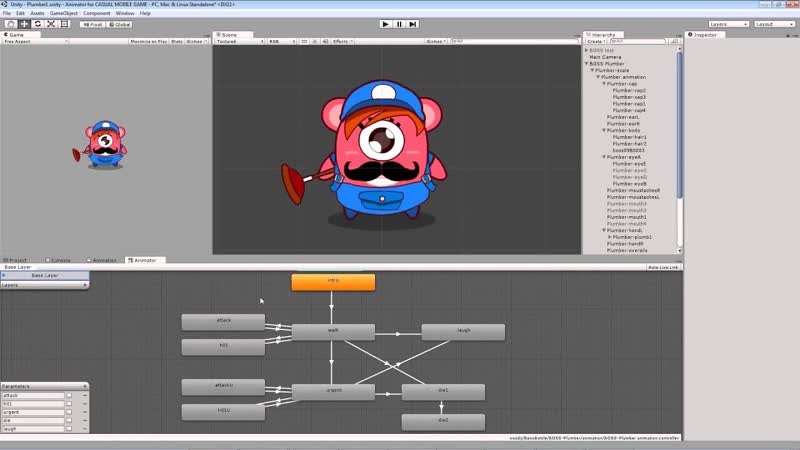Screen dimensions: 800x450
Task: Open Scene view Gizmos dropdown
Action: pyautogui.click(x=436, y=41)
